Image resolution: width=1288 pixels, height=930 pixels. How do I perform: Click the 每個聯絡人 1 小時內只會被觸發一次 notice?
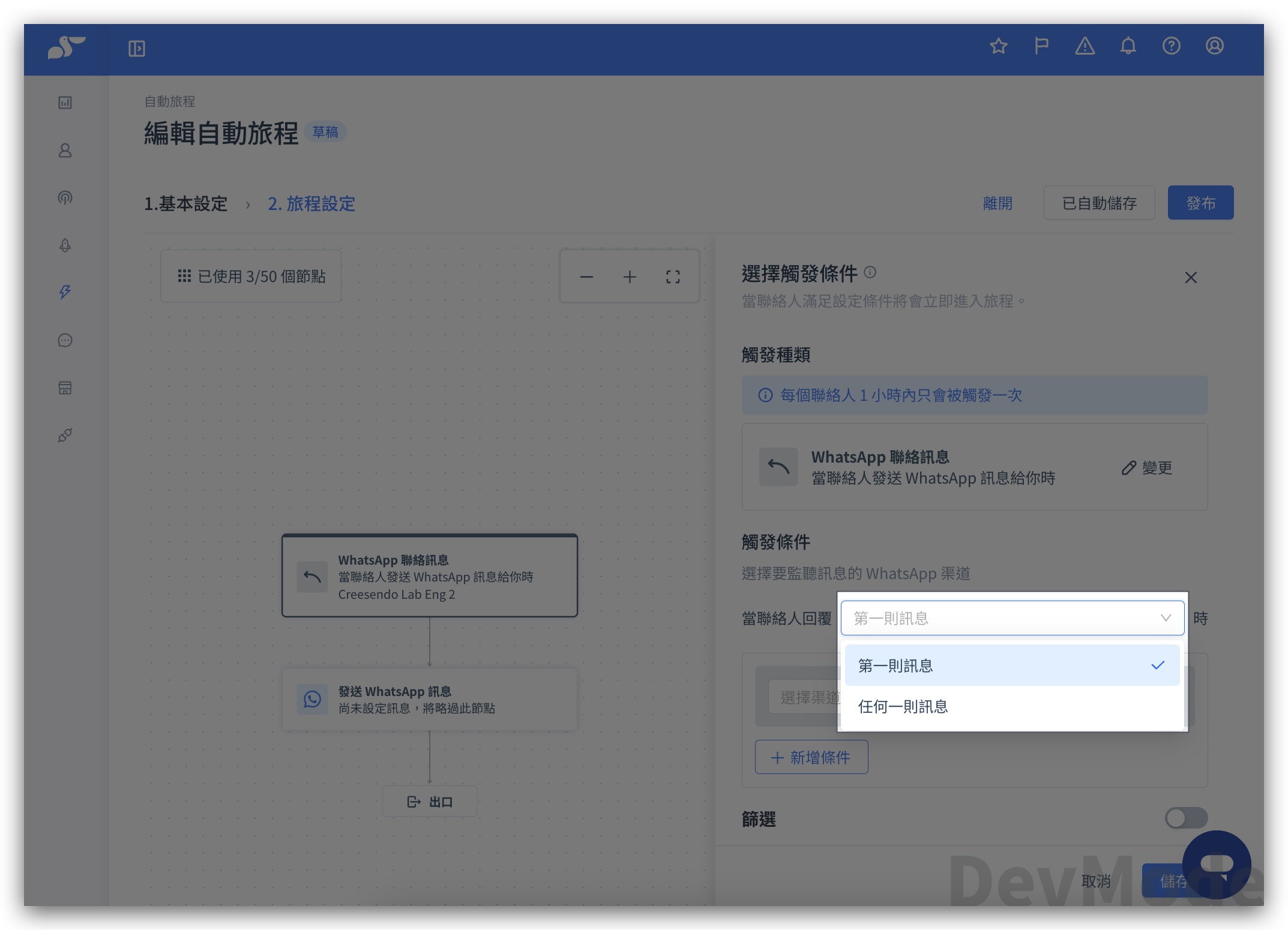(975, 395)
